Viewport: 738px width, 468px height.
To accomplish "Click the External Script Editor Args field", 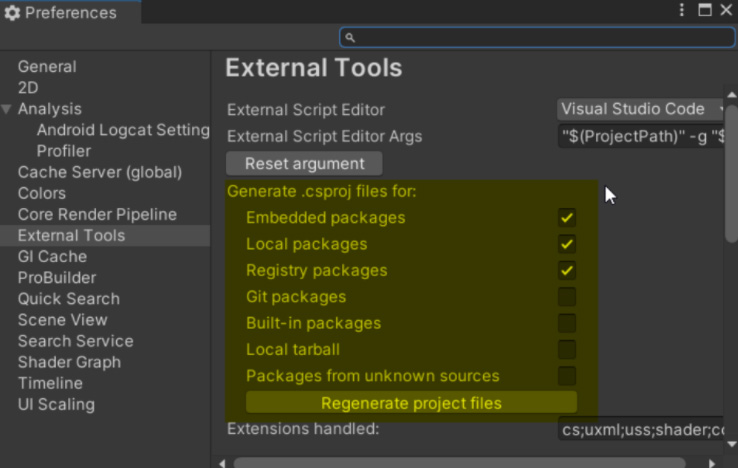I will 640,136.
